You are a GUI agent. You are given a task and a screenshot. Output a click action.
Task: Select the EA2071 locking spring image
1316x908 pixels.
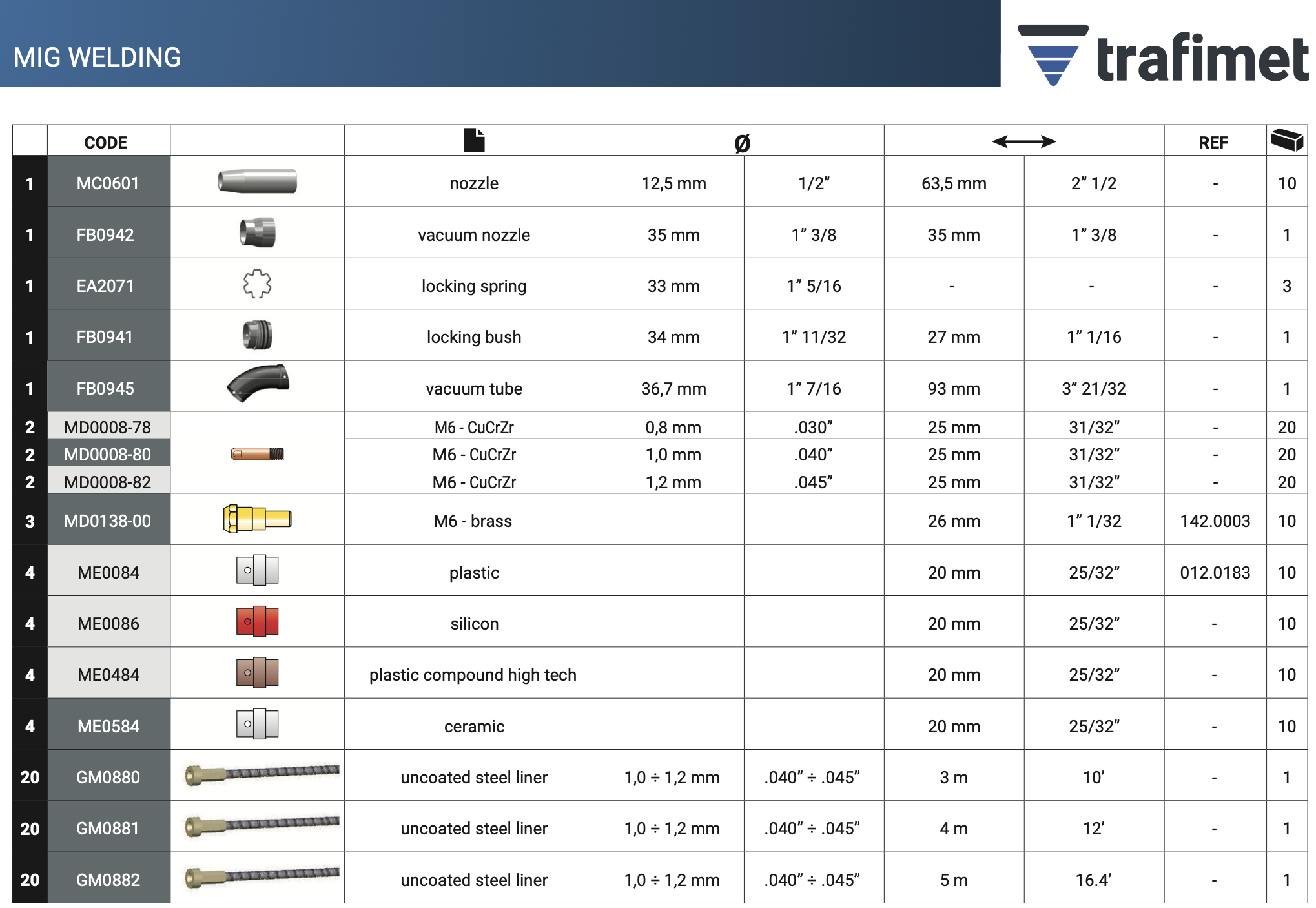click(x=257, y=284)
